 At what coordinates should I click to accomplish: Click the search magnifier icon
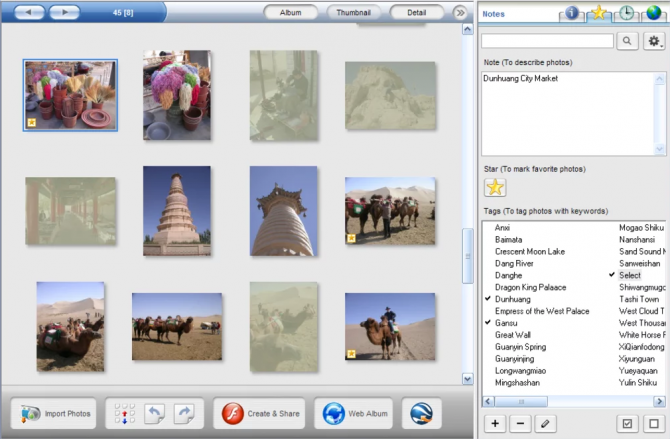tap(628, 41)
